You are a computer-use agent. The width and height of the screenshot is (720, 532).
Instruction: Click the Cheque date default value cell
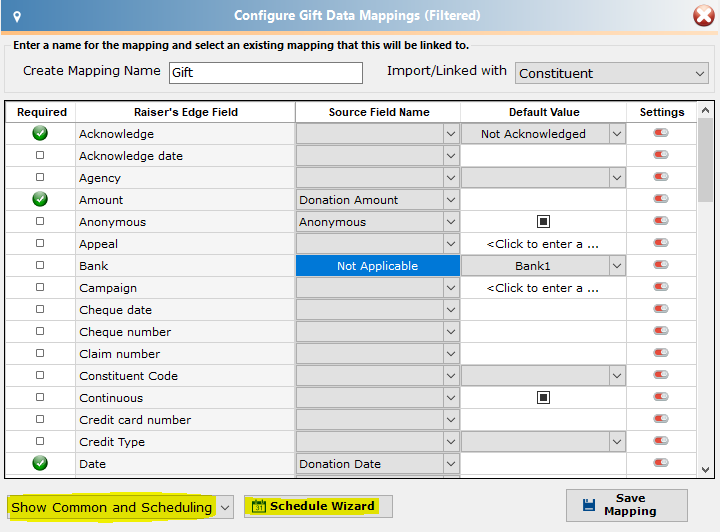coord(543,310)
